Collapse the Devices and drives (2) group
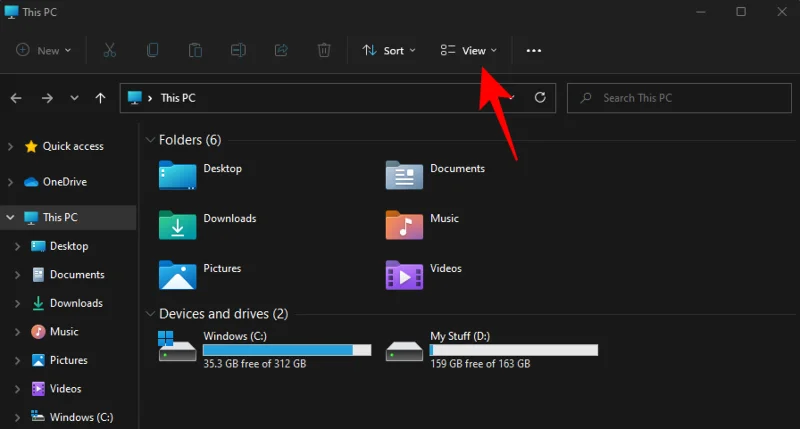The width and height of the screenshot is (800, 429). [150, 314]
